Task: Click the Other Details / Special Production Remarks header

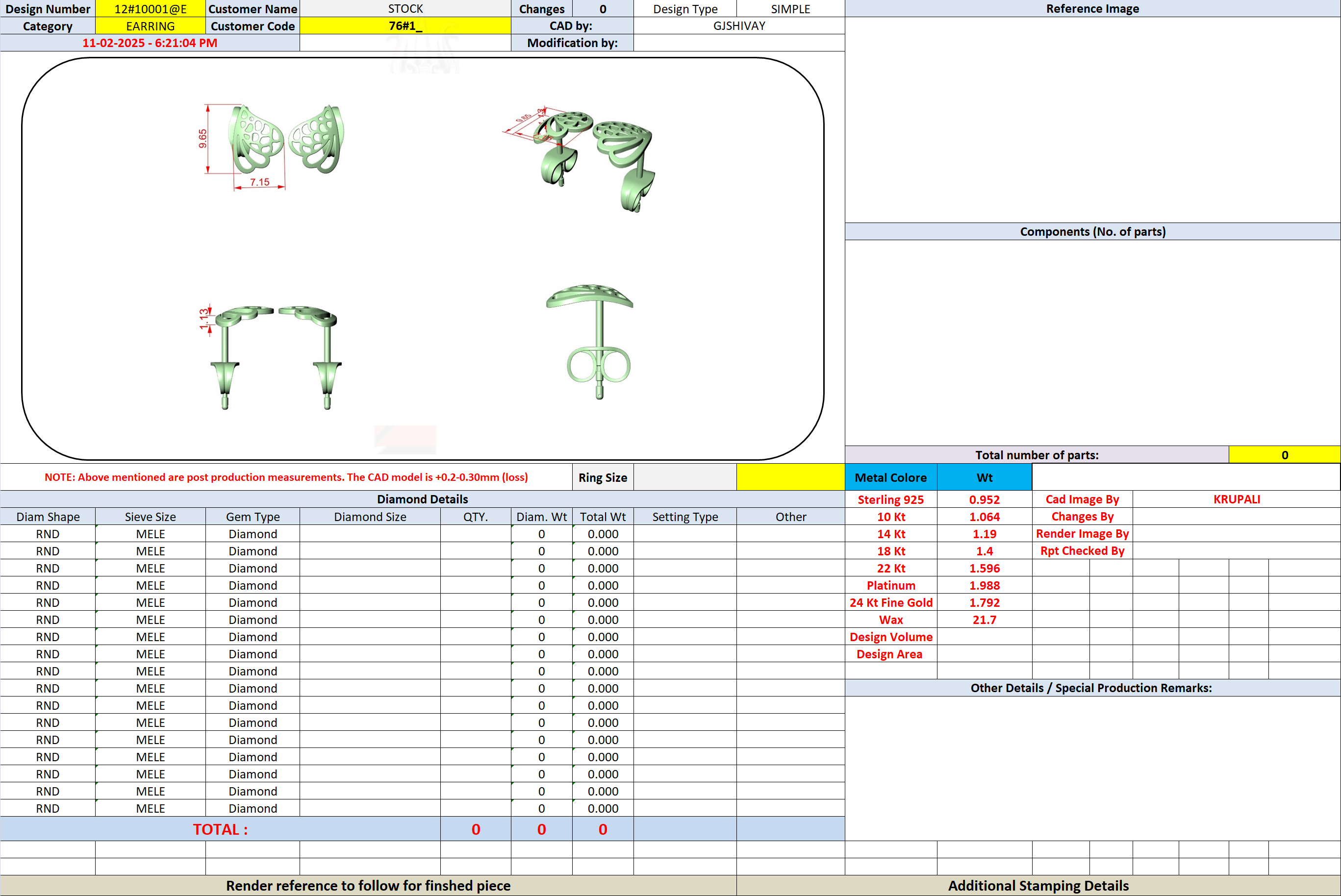Action: coord(1092,687)
